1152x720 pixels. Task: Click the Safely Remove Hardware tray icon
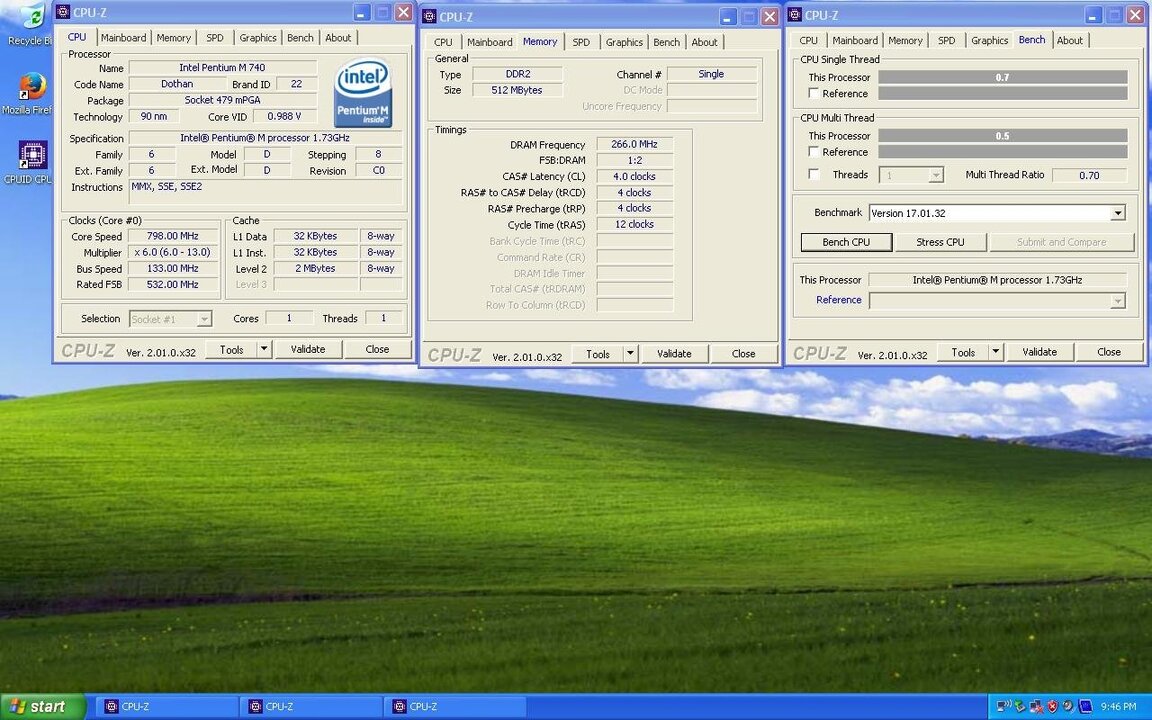1020,706
